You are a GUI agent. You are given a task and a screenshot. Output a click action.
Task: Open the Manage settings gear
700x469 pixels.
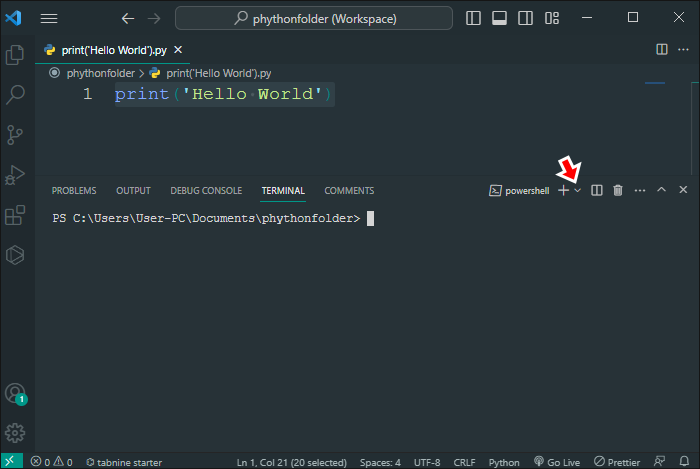(x=15, y=433)
